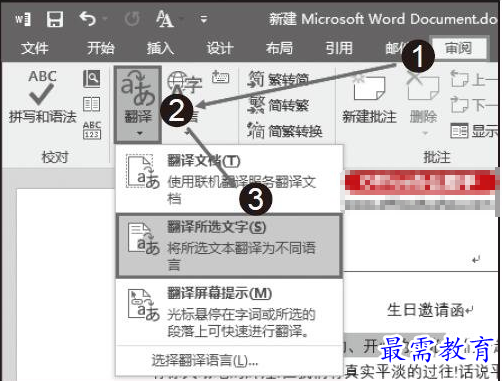The height and width of the screenshot is (381, 502).
Task: Run 拼写和语法 check
Action: [x=42, y=97]
